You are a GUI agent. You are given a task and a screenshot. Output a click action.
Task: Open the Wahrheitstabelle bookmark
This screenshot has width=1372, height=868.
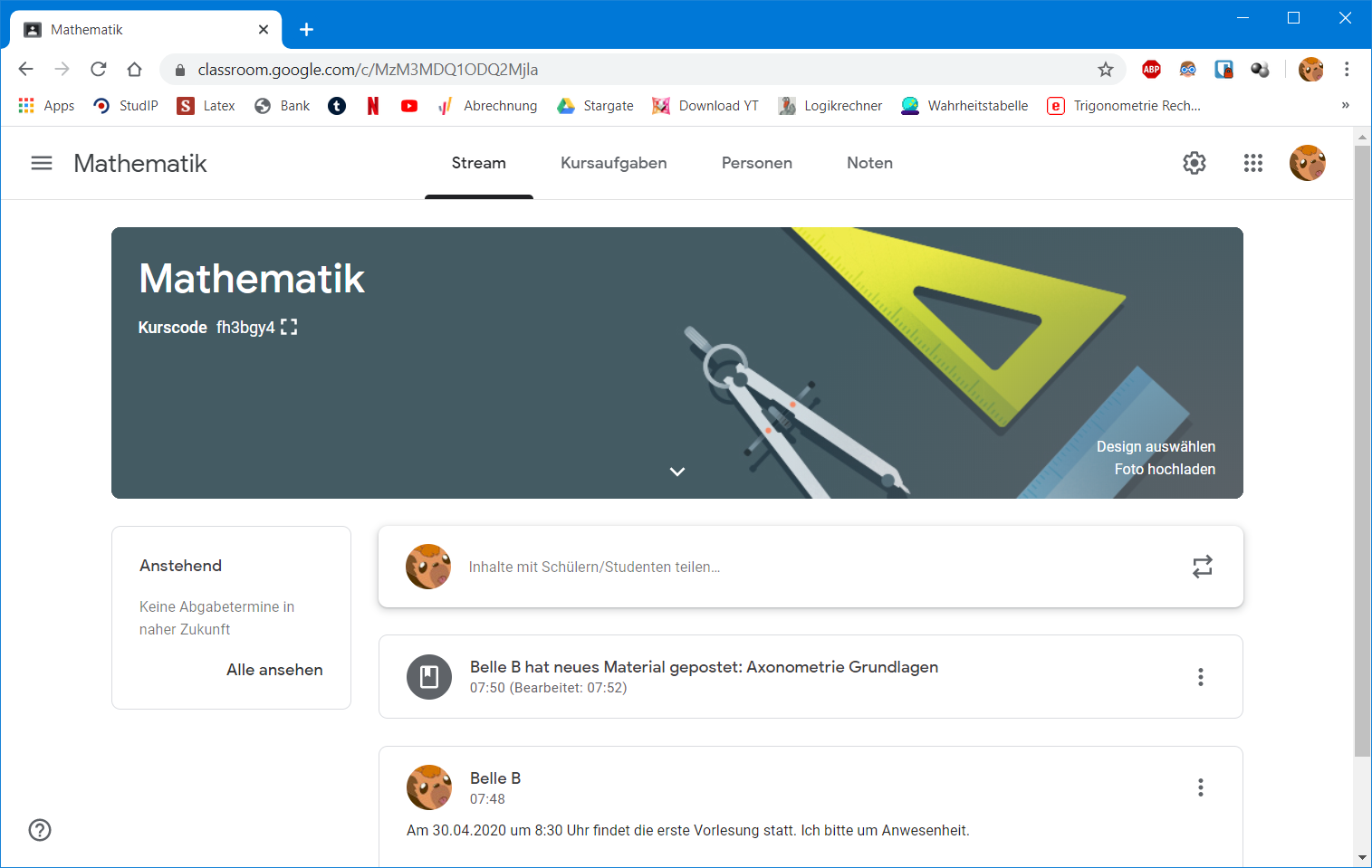tap(964, 106)
